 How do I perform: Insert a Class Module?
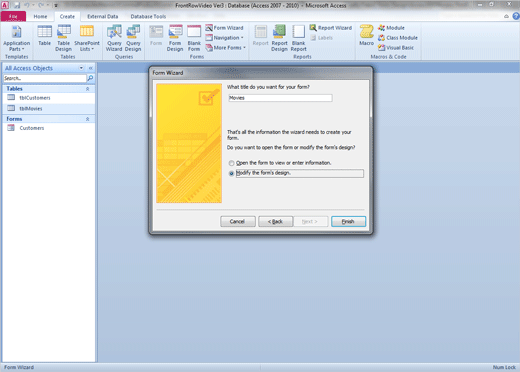click(398, 38)
